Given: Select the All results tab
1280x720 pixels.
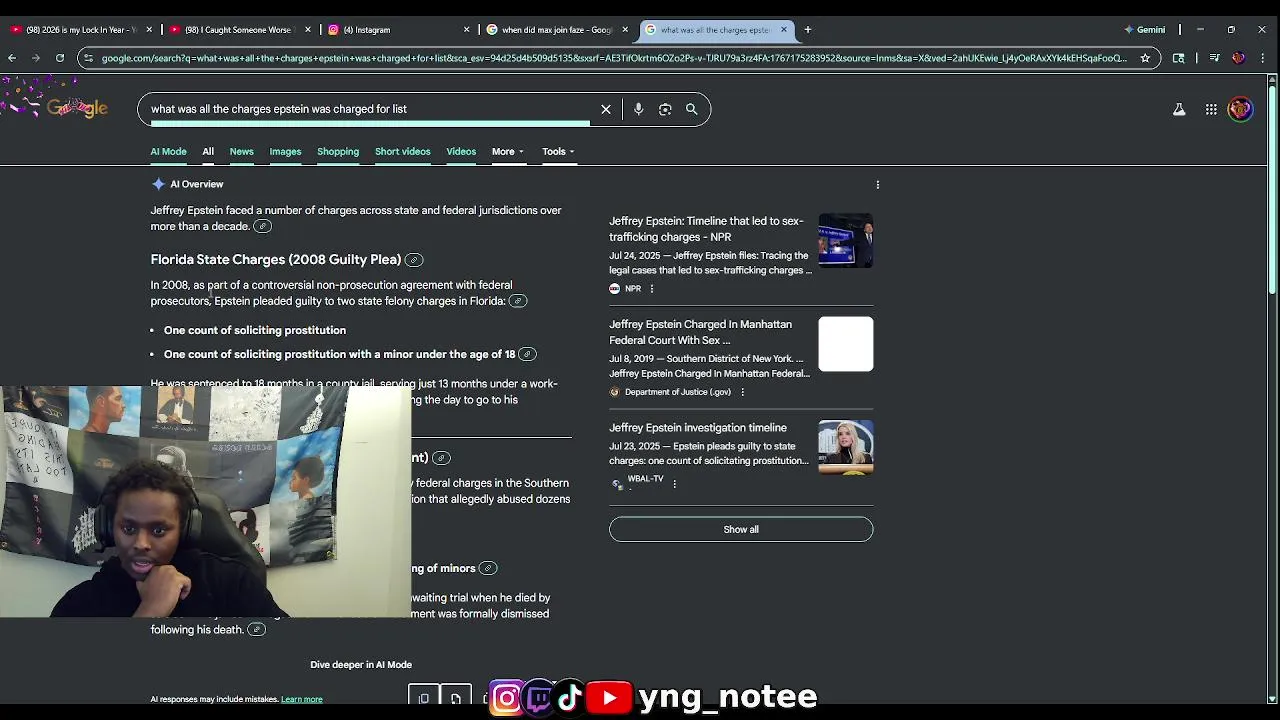Looking at the screenshot, I should (208, 152).
